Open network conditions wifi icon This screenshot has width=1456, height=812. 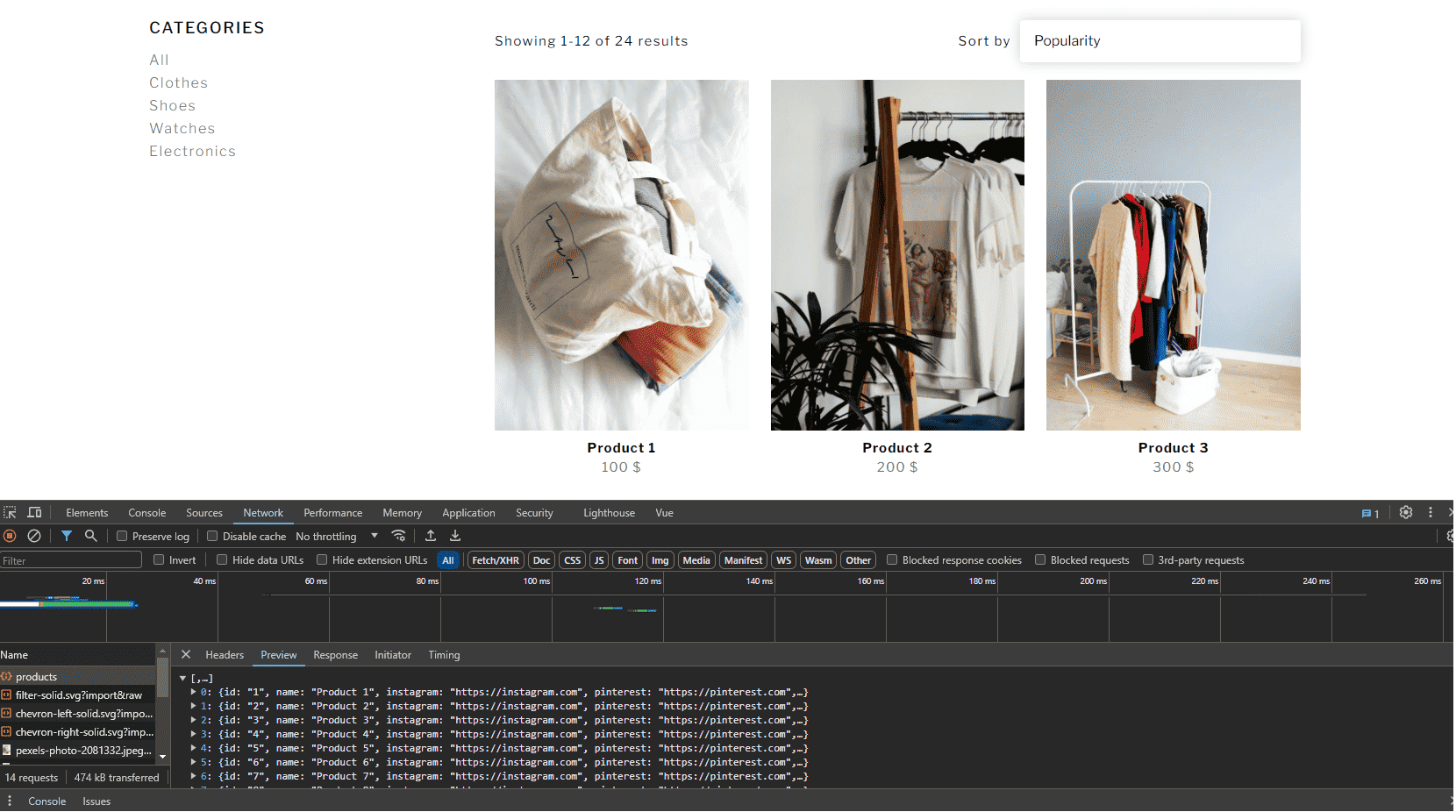coord(398,536)
